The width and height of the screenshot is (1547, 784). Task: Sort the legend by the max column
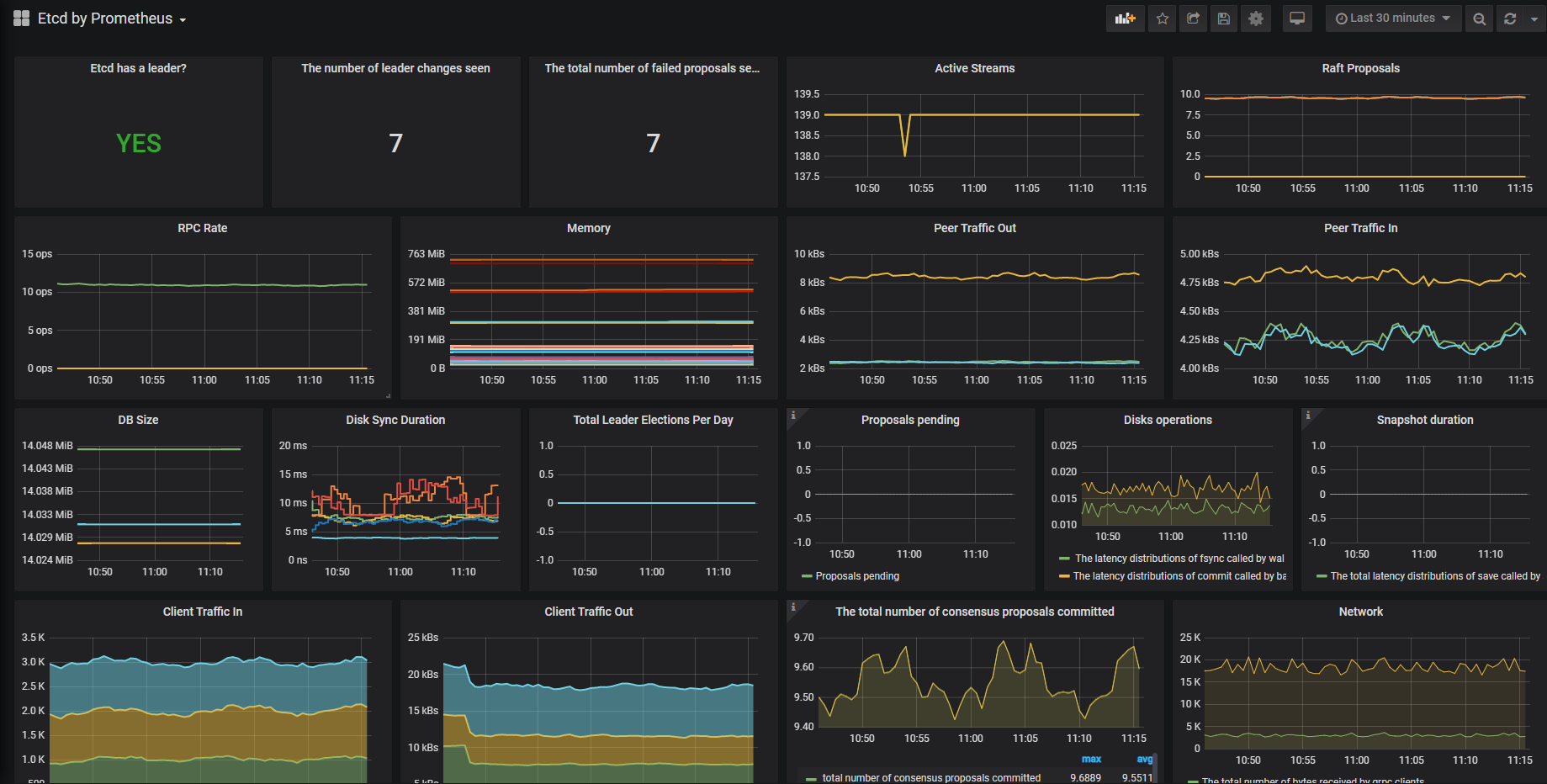(x=1091, y=760)
